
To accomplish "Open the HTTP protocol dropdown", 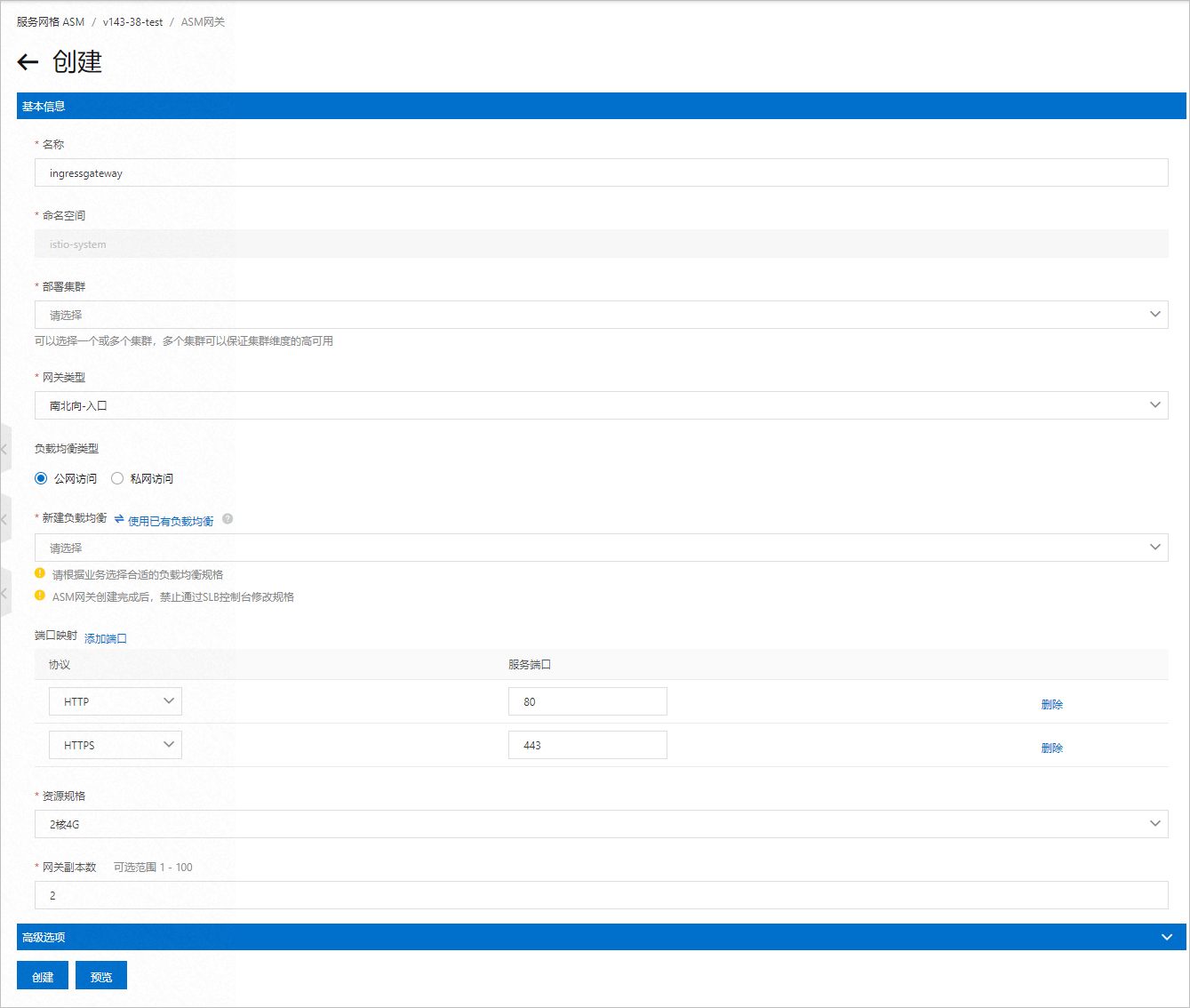I will pyautogui.click(x=116, y=701).
